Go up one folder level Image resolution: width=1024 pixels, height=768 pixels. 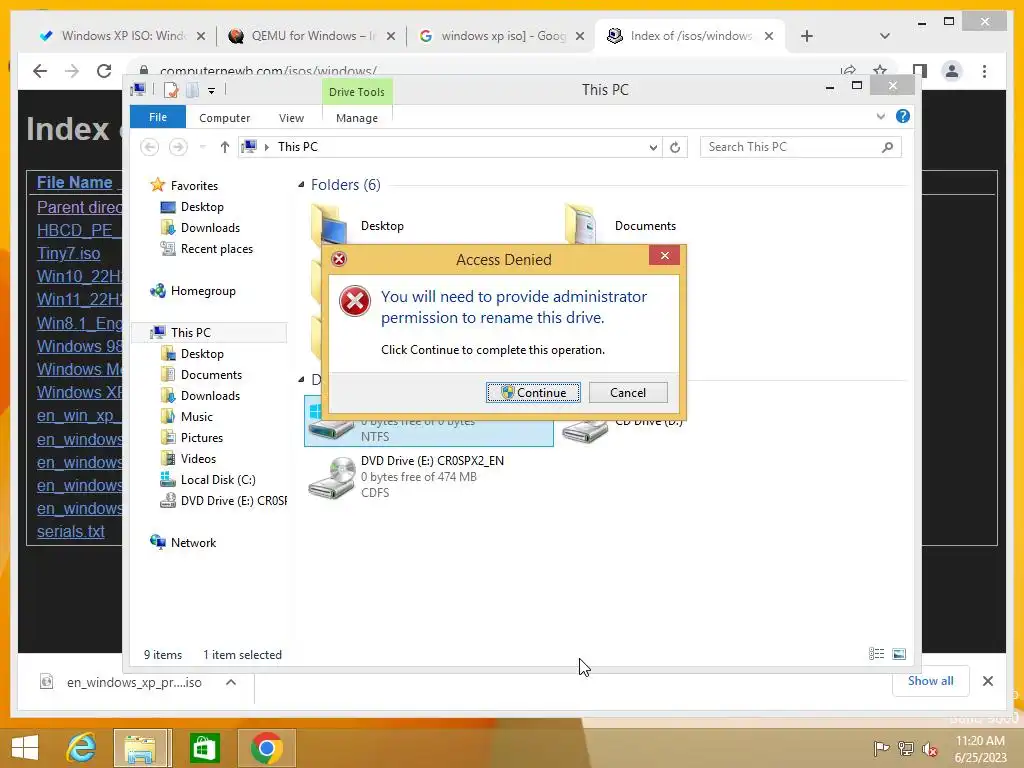(x=225, y=147)
